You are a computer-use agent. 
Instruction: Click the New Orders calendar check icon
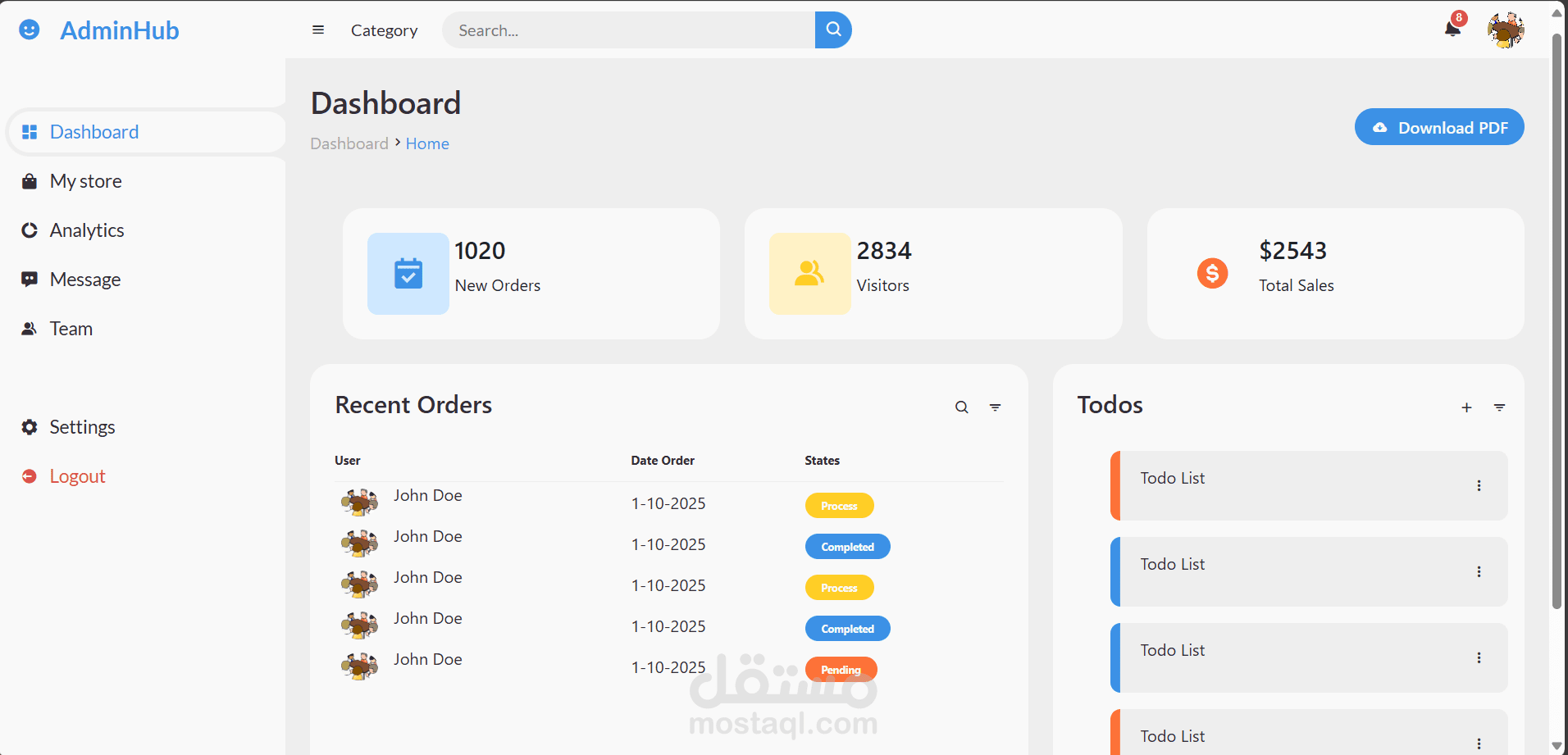(408, 274)
